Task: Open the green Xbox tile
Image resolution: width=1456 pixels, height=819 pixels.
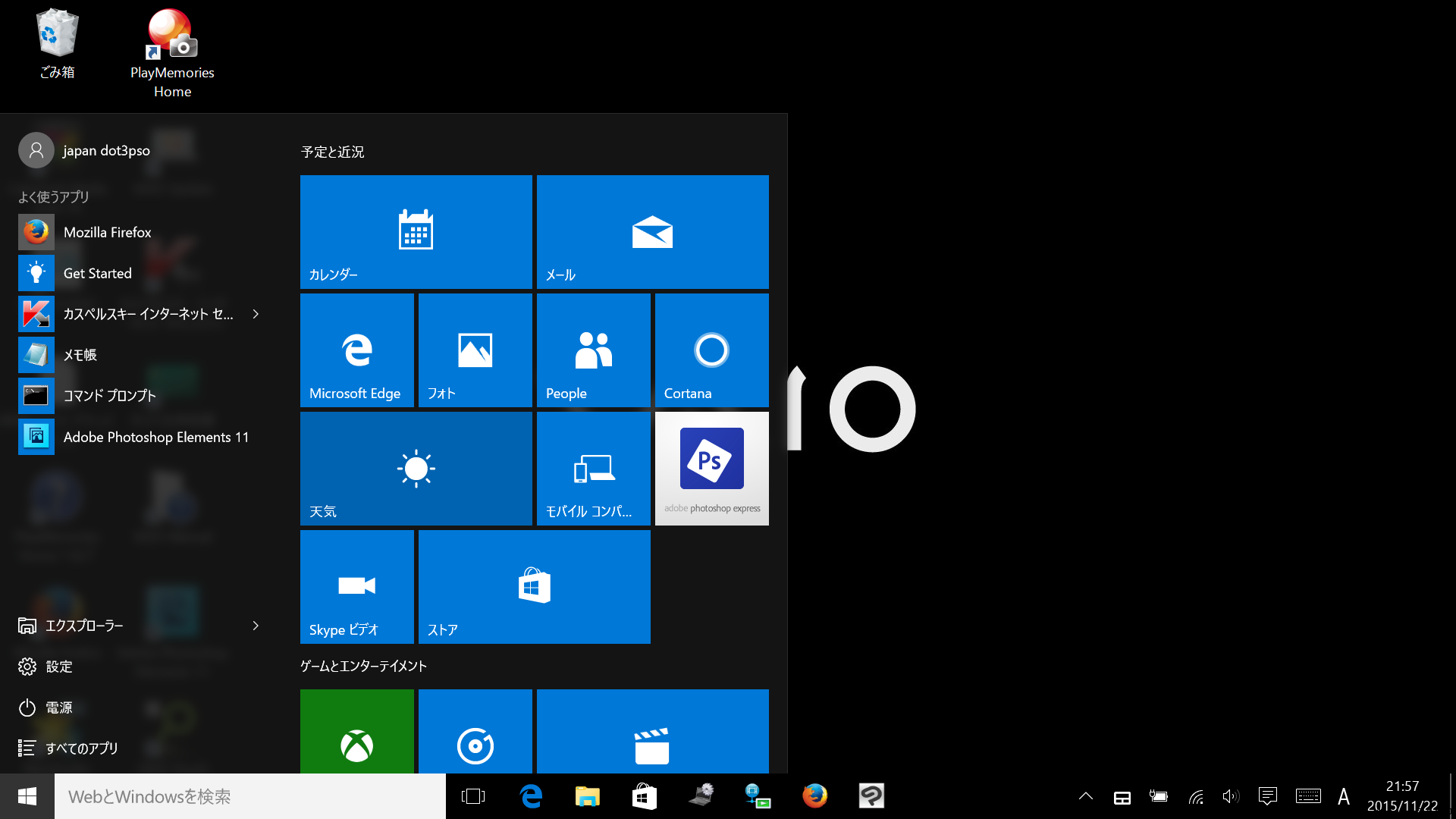Action: [356, 731]
